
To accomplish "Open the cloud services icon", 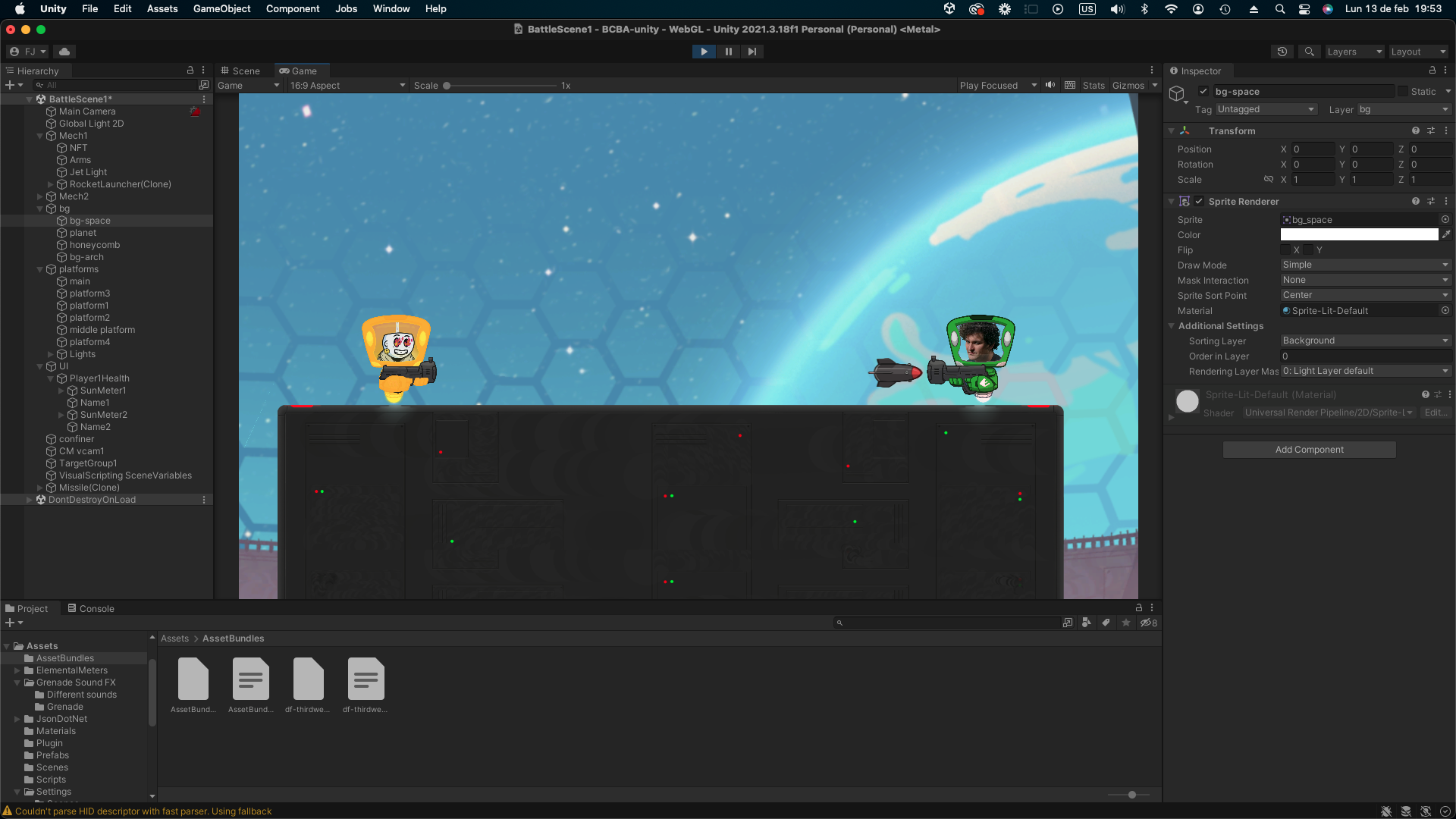I will (x=64, y=52).
